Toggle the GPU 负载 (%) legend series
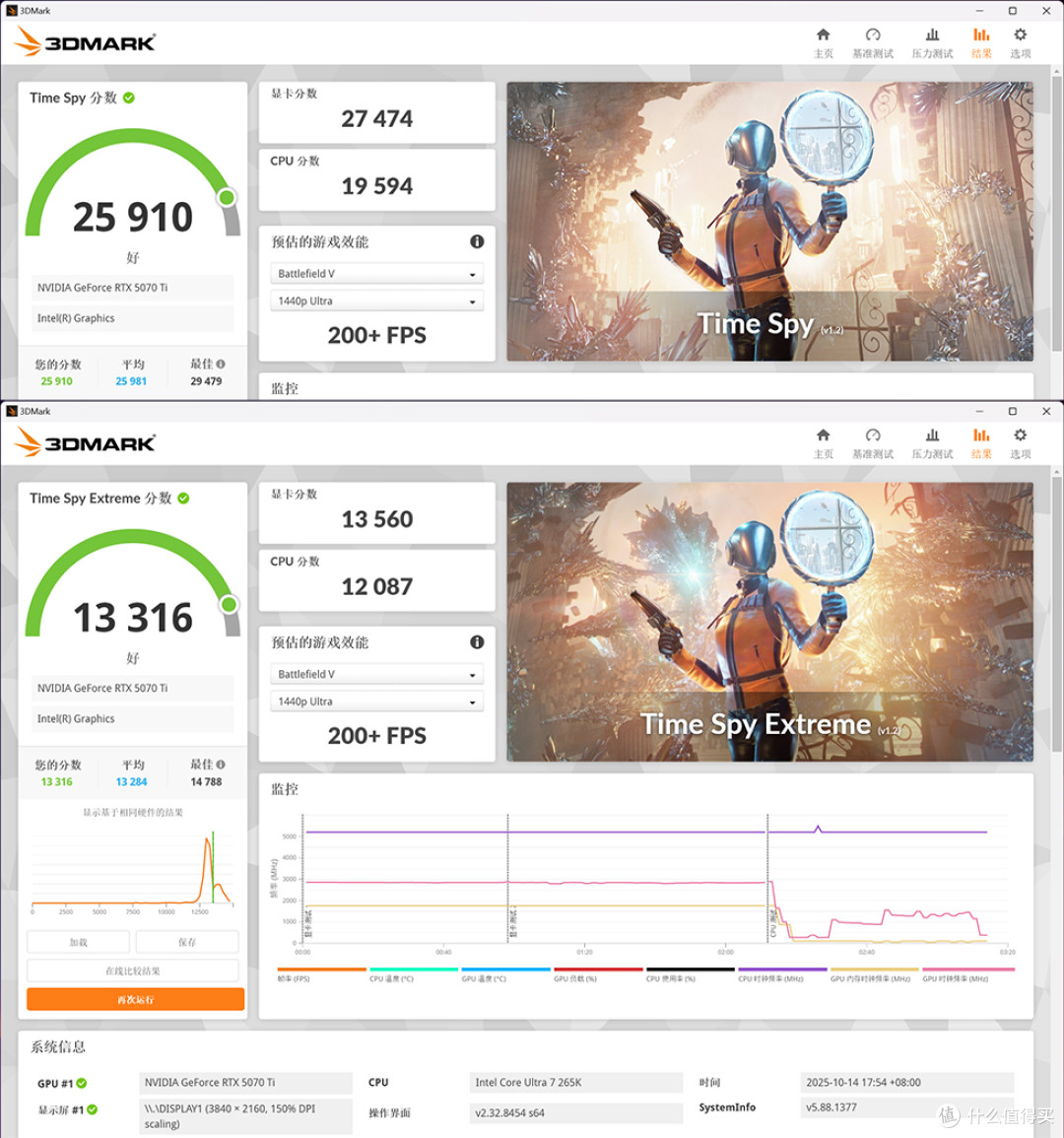The width and height of the screenshot is (1064, 1138). [x=598, y=974]
